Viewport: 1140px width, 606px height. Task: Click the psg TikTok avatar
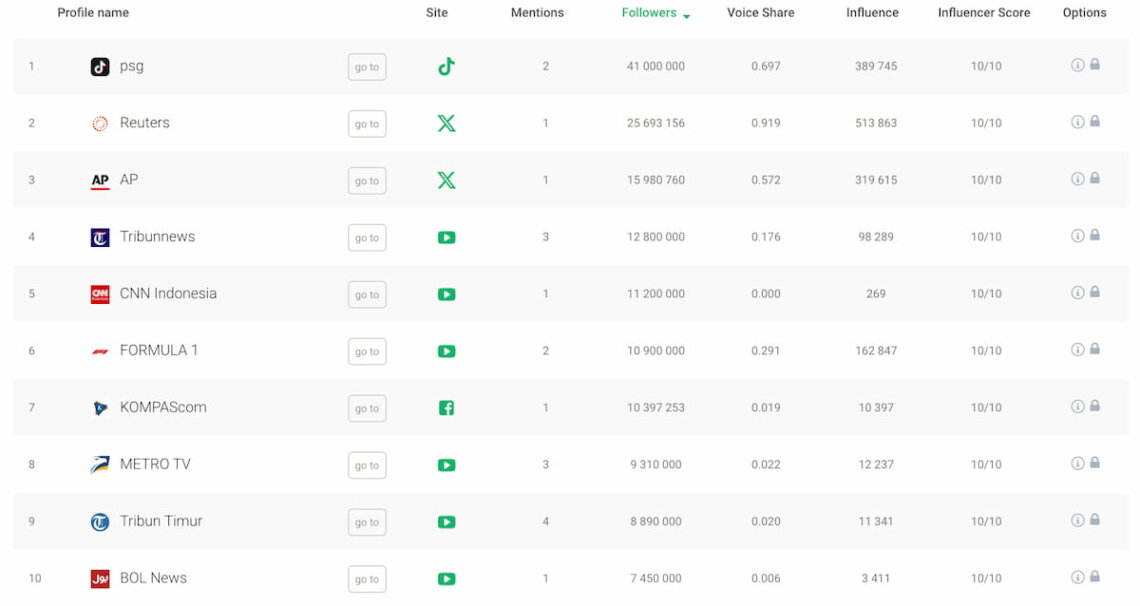coord(100,67)
